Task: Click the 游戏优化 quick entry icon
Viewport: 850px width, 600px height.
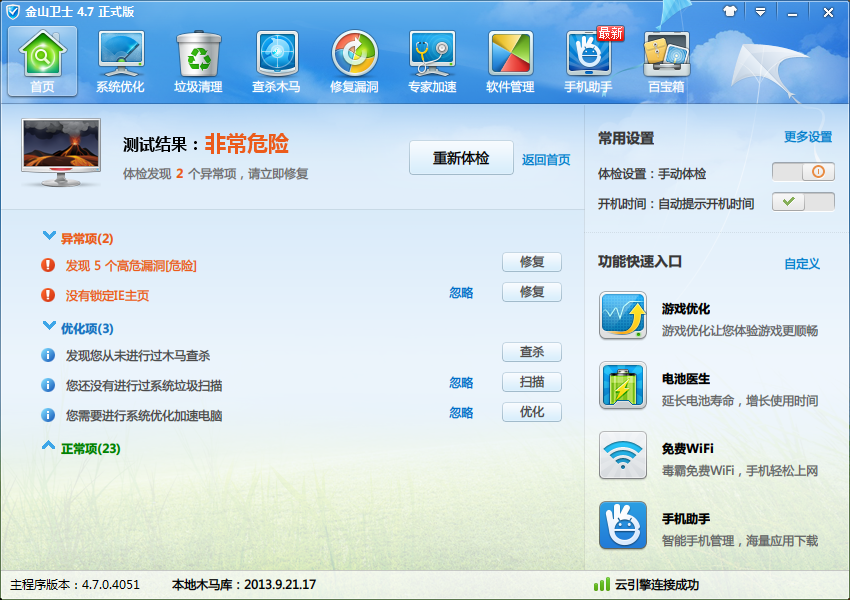Action: point(623,315)
